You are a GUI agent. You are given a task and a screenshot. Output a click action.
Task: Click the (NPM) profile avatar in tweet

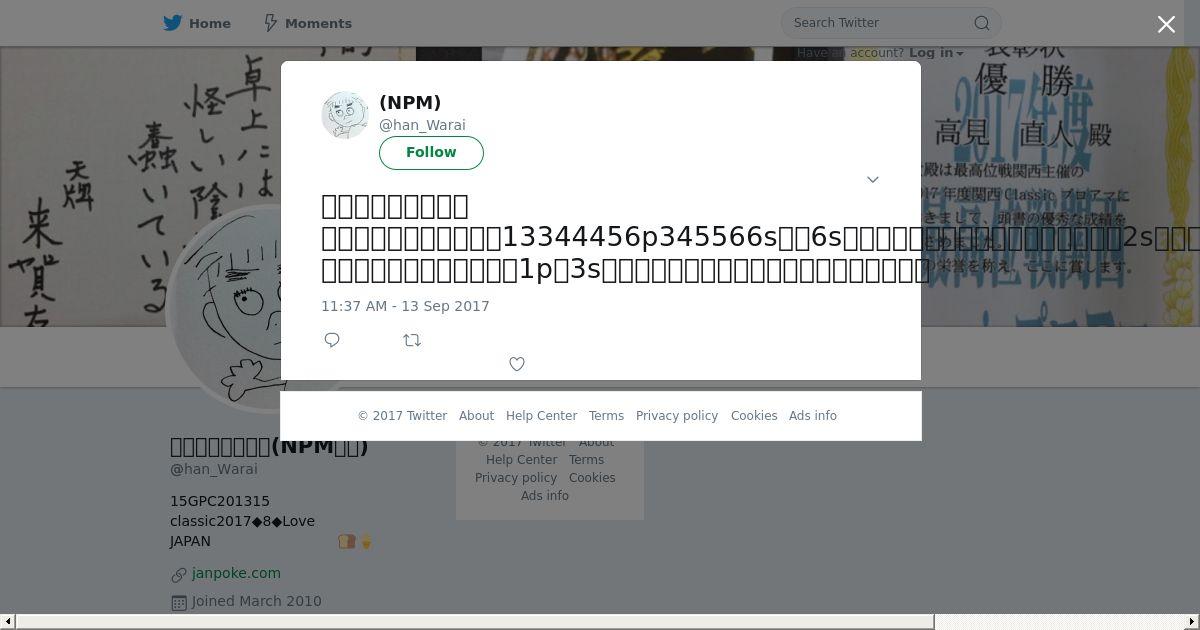point(345,115)
